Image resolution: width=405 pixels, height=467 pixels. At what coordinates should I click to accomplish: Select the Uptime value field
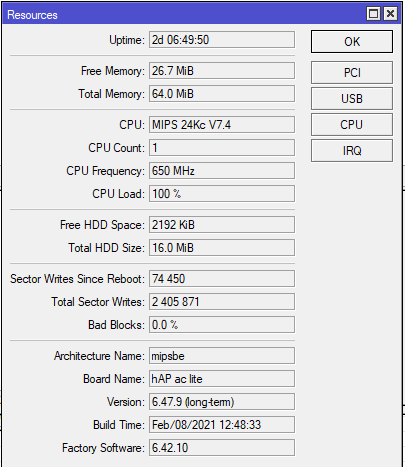[222, 40]
